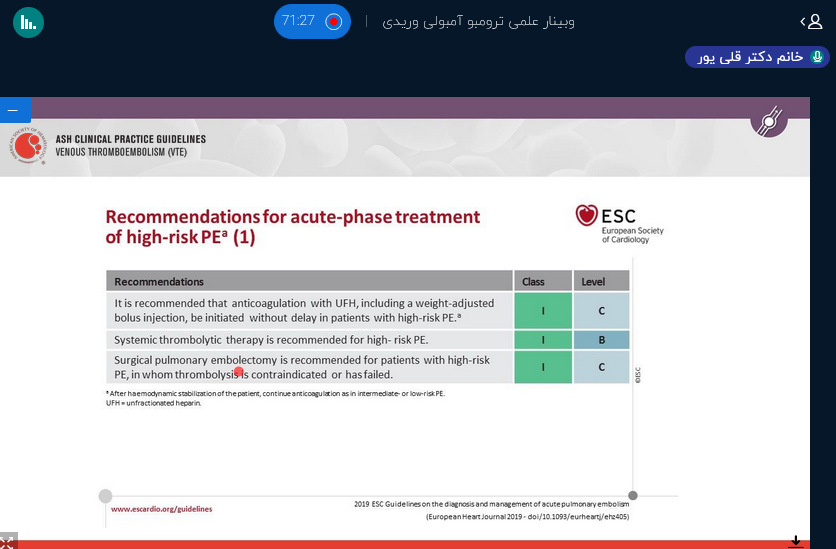This screenshot has height=549, width=836.
Task: Enter fullscreen using the expand arrows icon
Action: click(7, 542)
